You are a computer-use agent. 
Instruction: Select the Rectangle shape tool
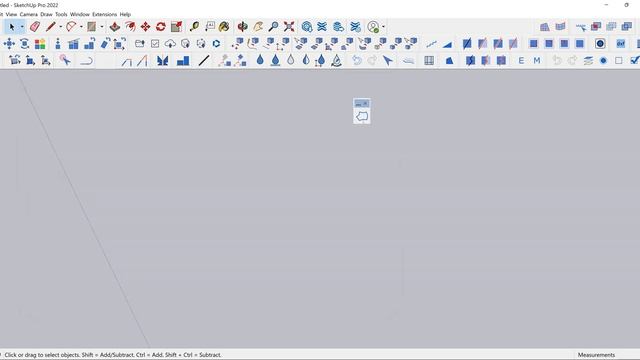[x=91, y=27]
